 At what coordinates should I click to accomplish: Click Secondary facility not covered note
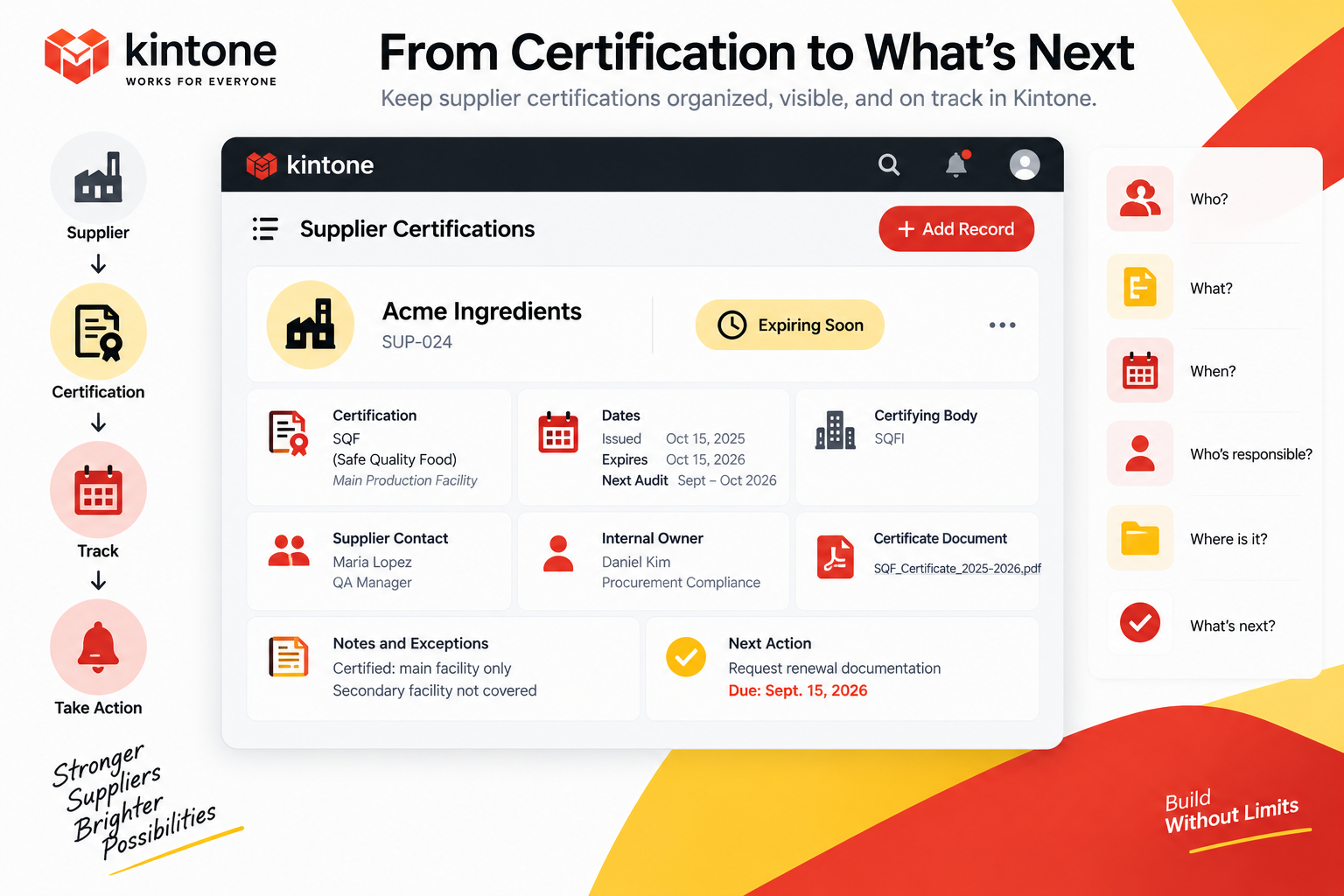coord(435,691)
